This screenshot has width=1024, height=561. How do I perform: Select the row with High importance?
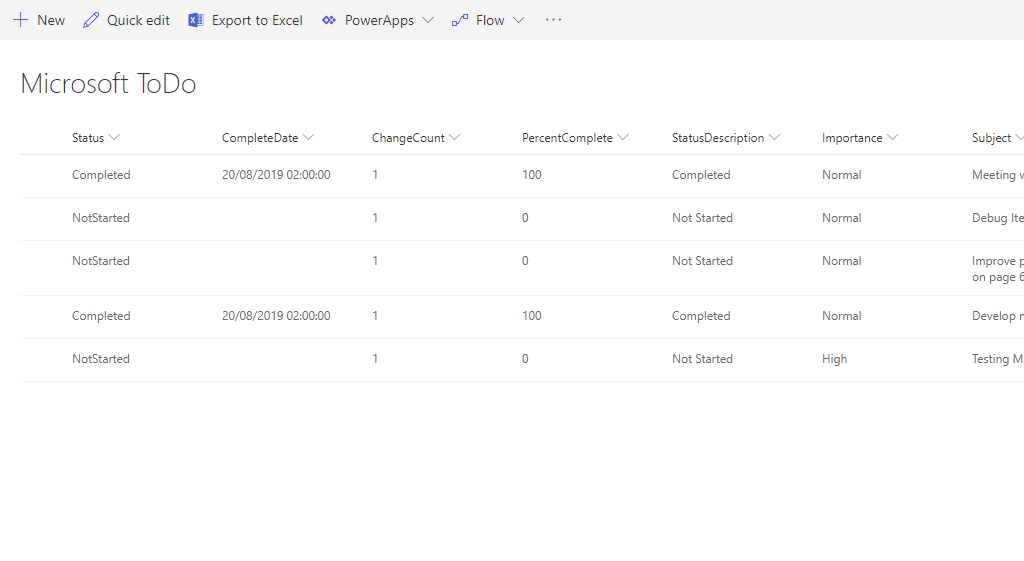click(40, 359)
